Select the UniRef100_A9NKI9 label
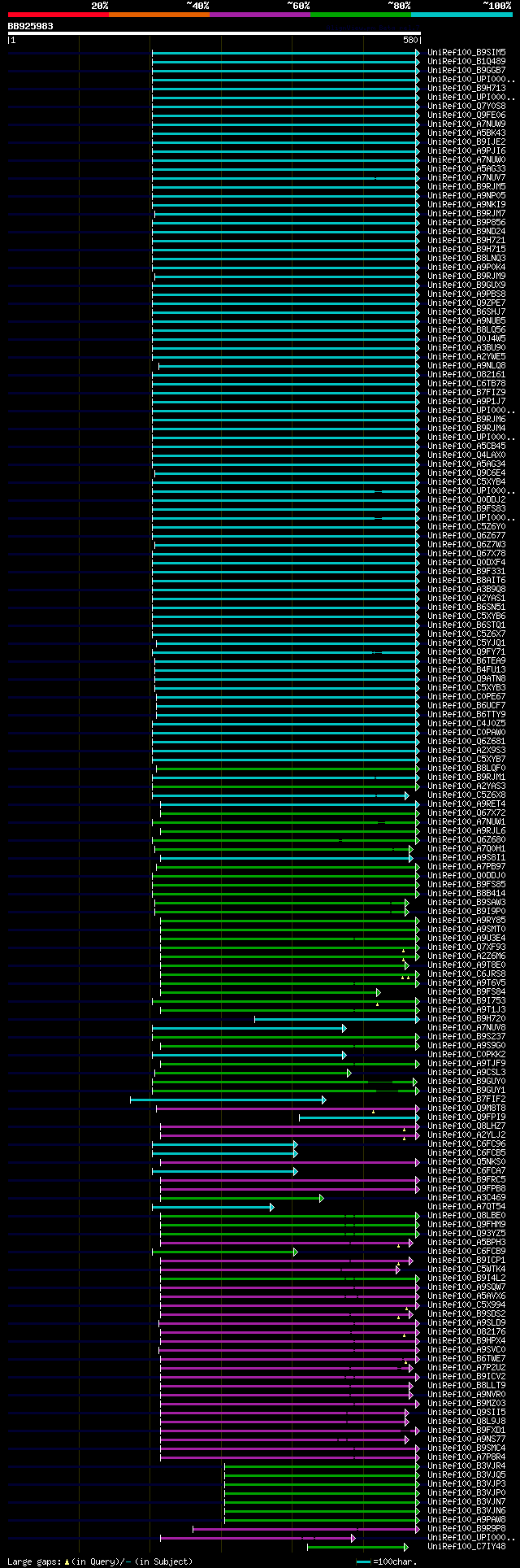The width and height of the screenshot is (520, 1568). (x=466, y=204)
